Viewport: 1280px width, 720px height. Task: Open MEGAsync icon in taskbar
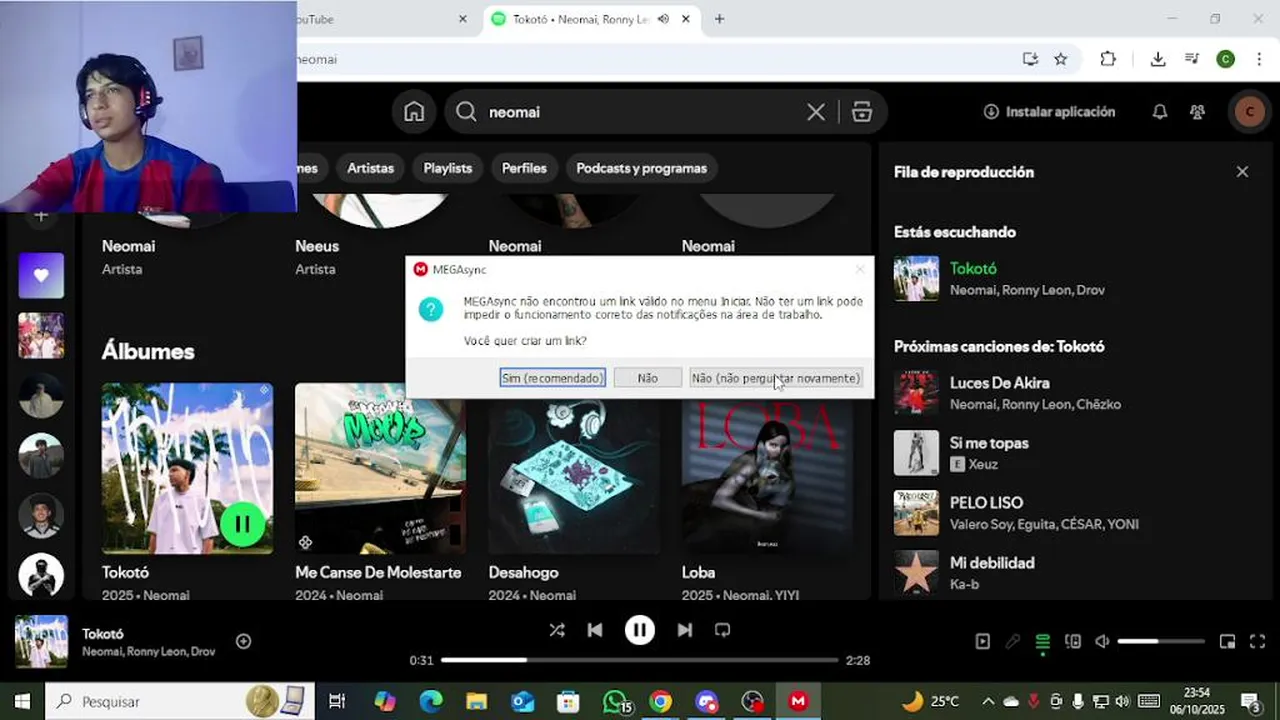798,701
